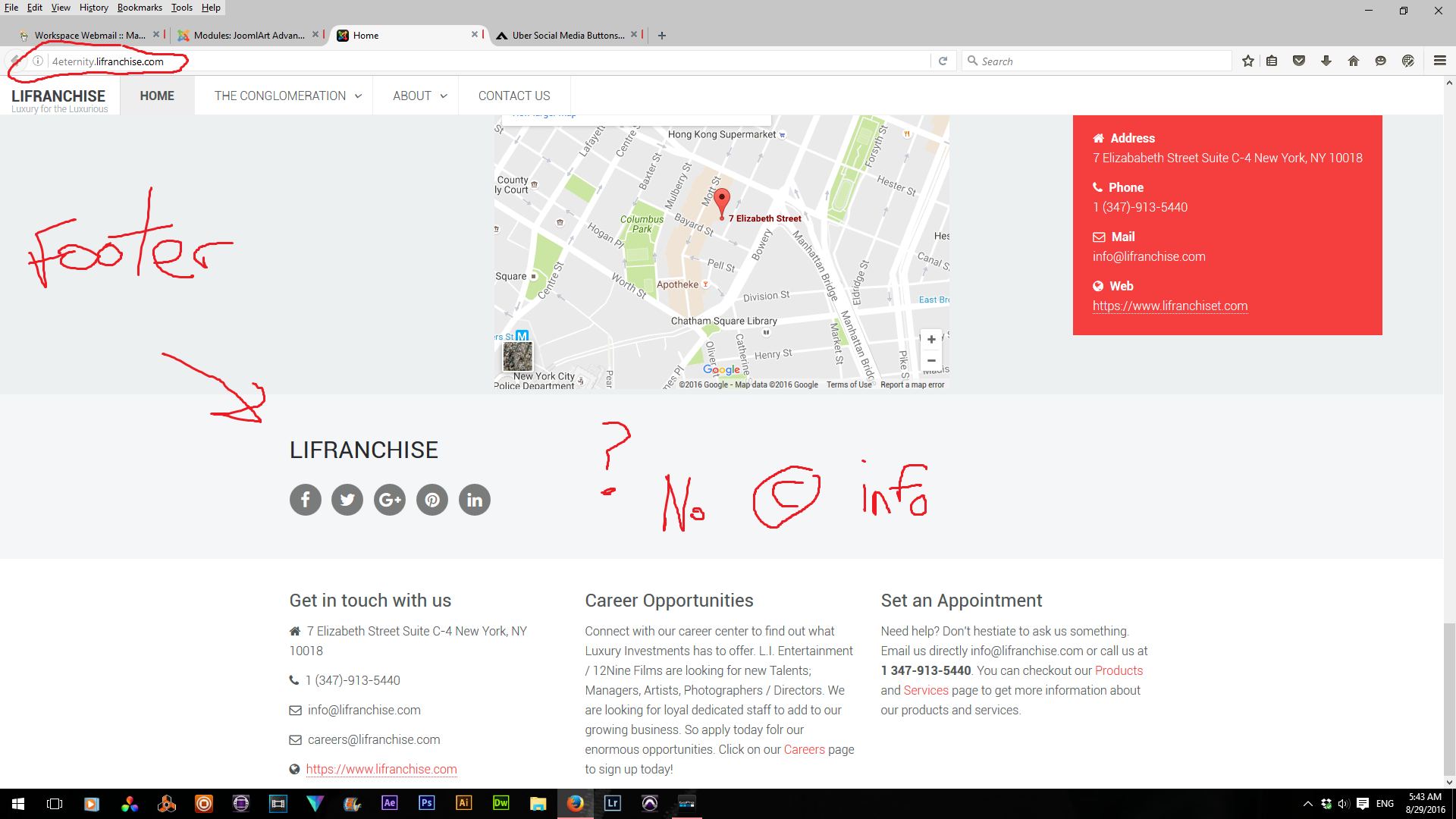This screenshot has width=1456, height=819.
Task: Click the Firefox home toolbar icon
Action: coord(1353,61)
